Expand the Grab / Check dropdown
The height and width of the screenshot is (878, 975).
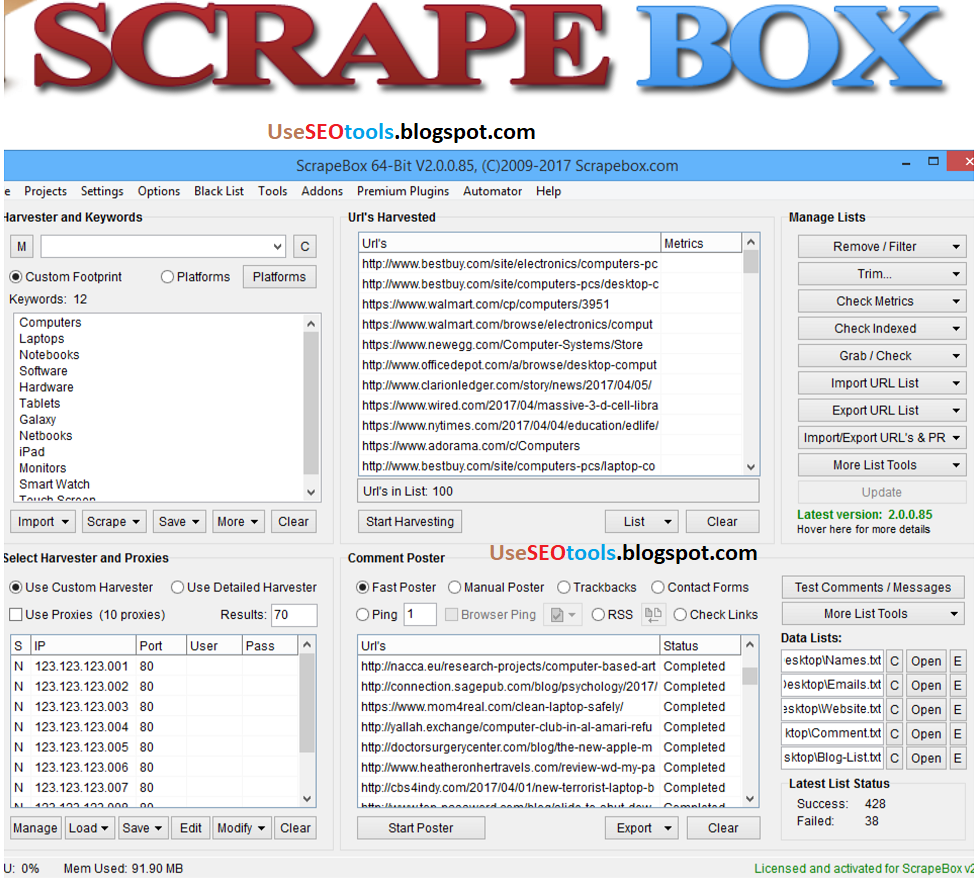coord(882,356)
